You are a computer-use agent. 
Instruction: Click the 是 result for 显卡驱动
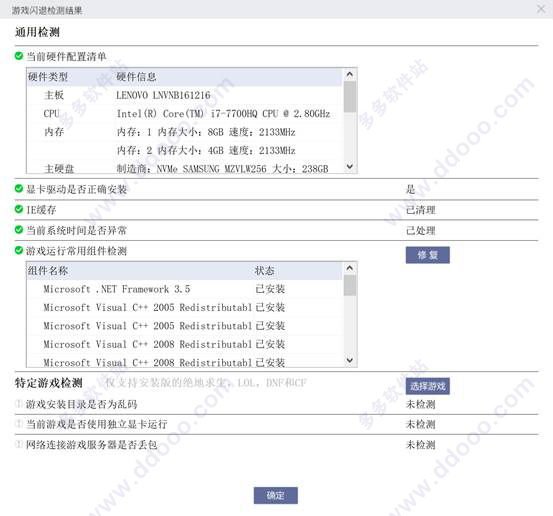point(411,189)
